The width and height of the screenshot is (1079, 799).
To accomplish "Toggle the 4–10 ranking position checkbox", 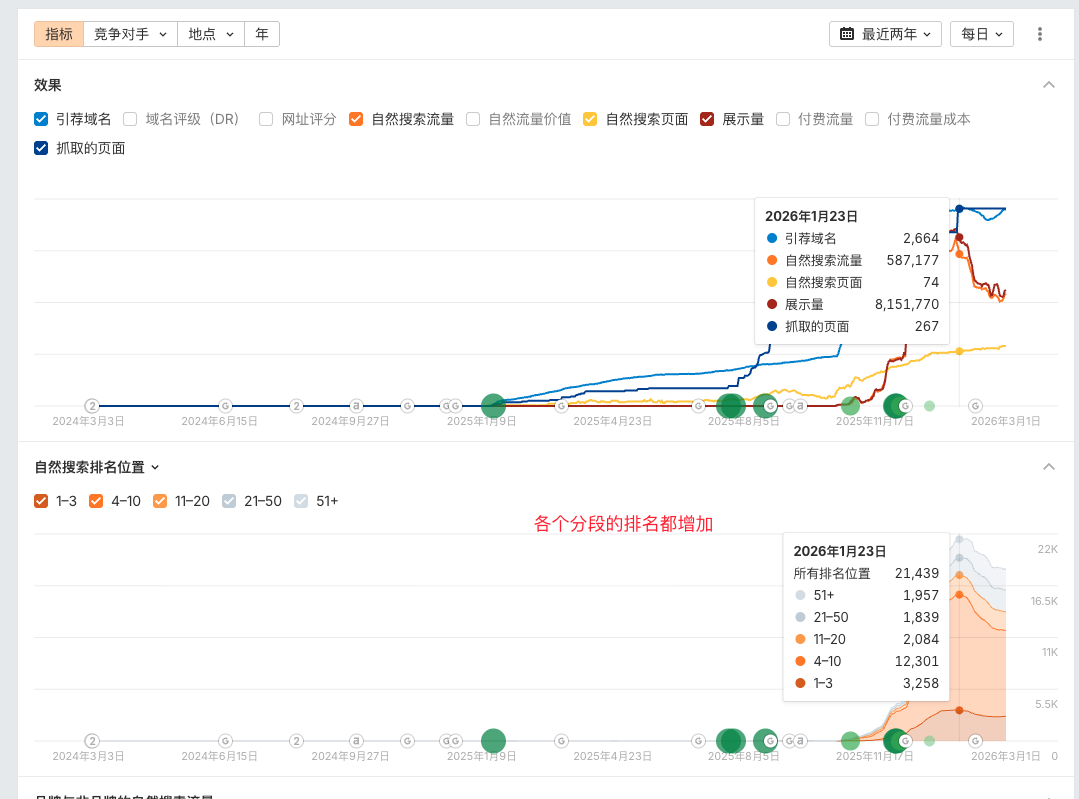I will 96,501.
